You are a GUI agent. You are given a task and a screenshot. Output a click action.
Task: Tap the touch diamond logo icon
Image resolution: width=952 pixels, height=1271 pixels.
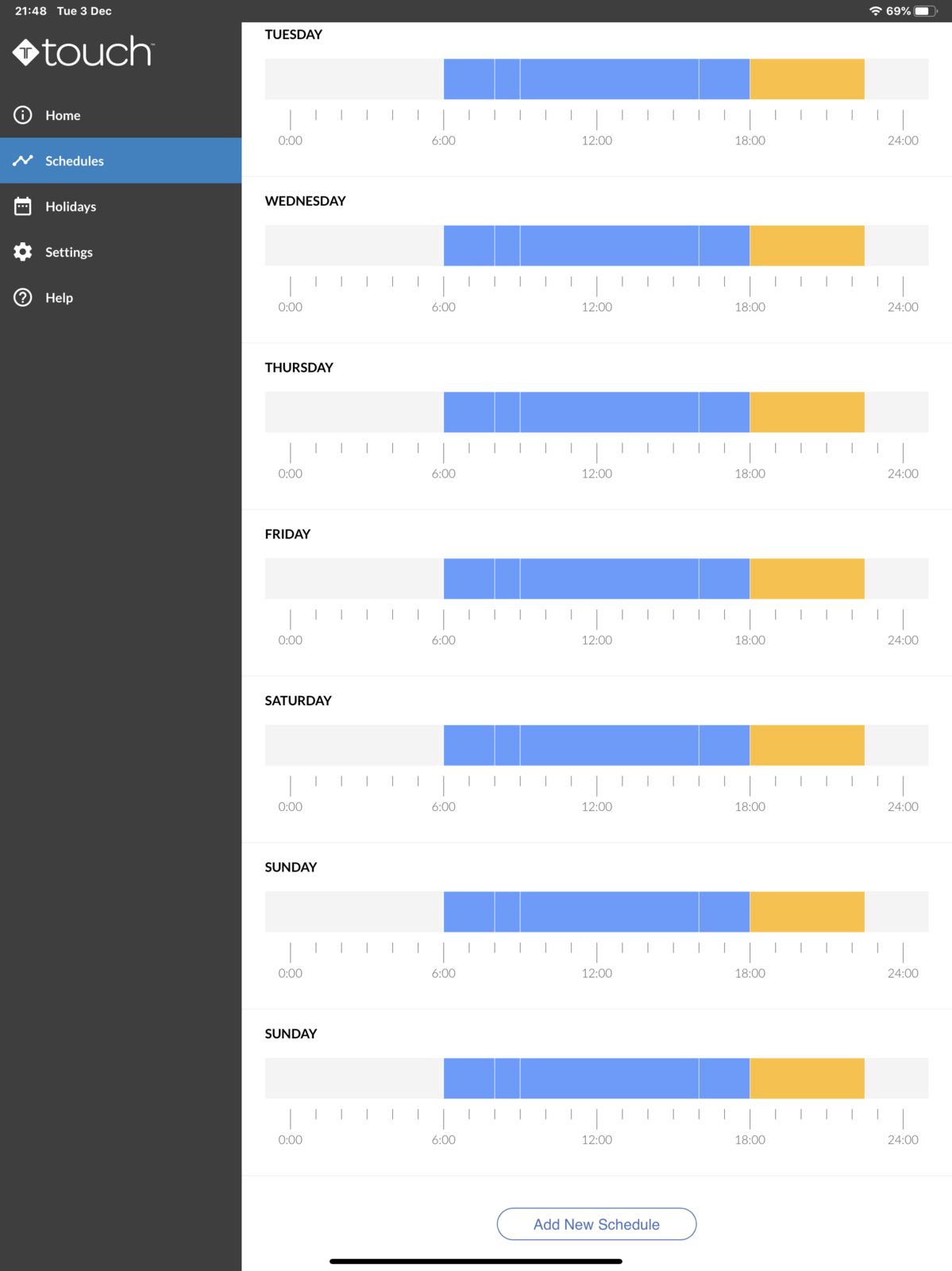tap(25, 52)
